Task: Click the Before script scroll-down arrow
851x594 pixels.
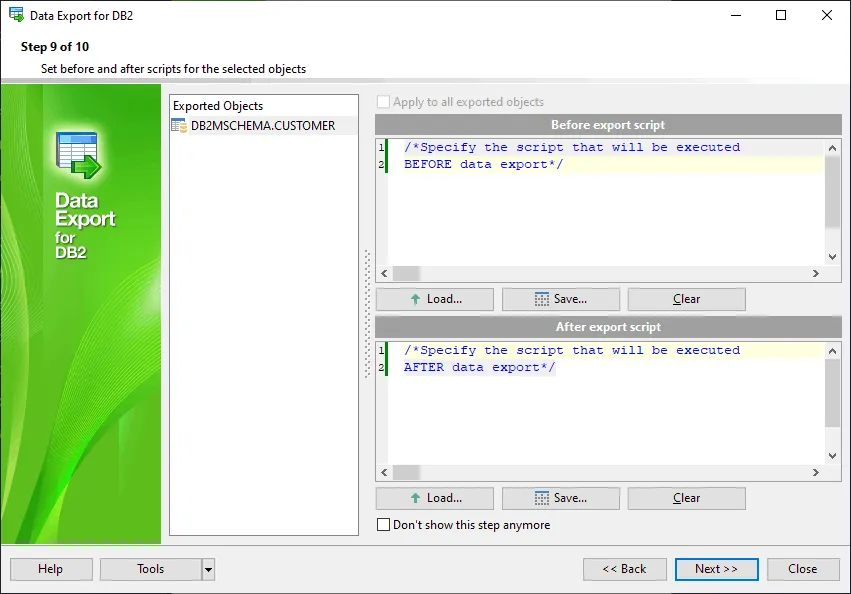Action: (832, 257)
